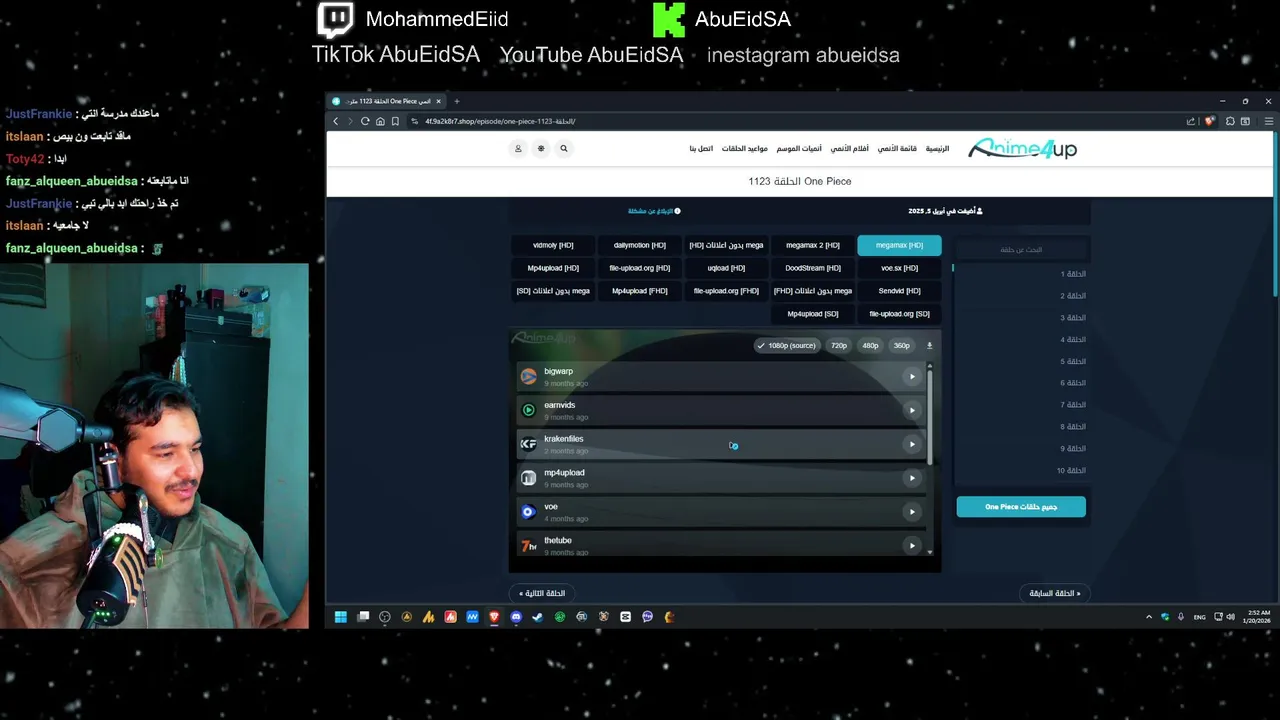Image resolution: width=1280 pixels, height=720 pixels.
Task: Open Brave browser from the taskbar
Action: (x=494, y=617)
